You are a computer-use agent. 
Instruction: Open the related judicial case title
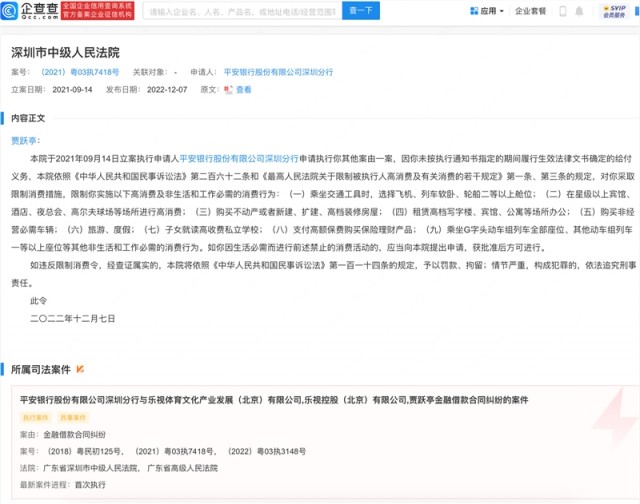point(274,400)
